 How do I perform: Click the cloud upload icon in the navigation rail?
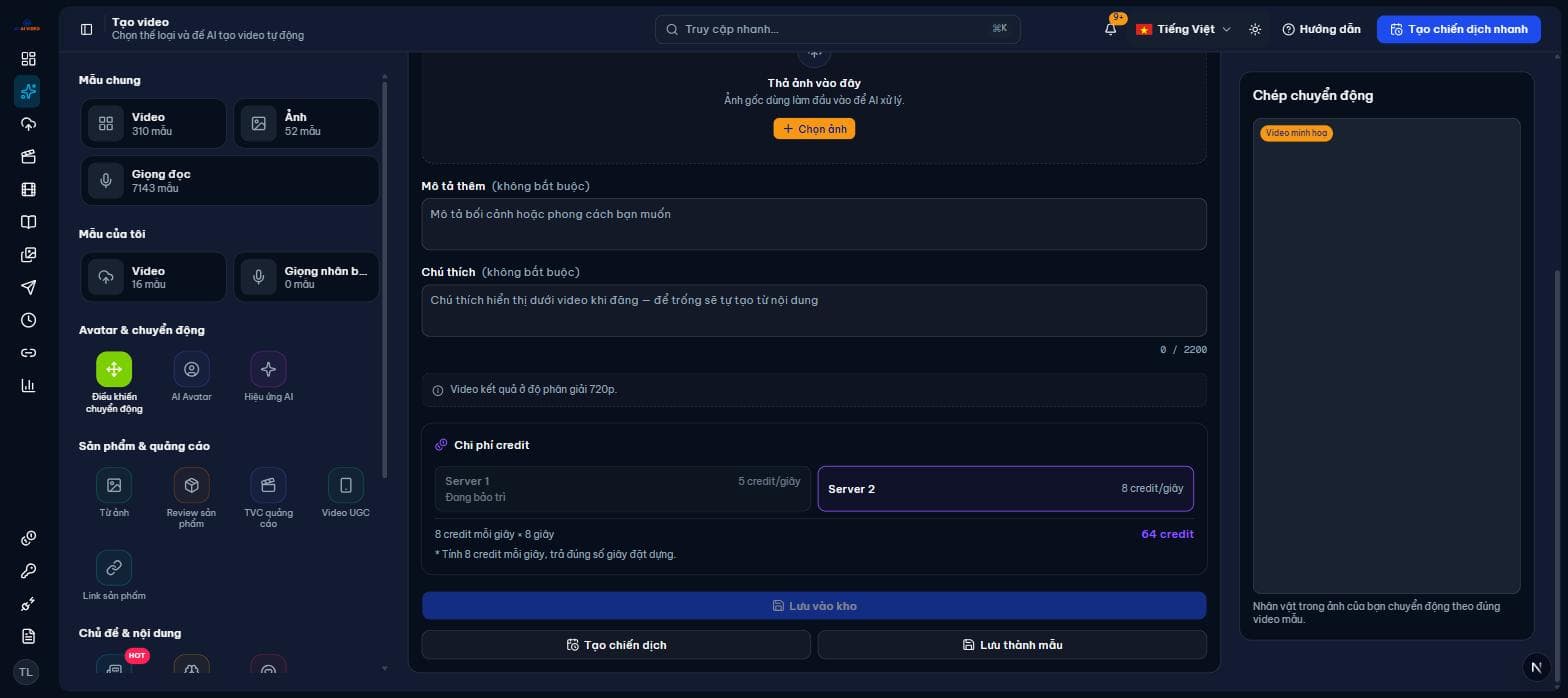[28, 124]
